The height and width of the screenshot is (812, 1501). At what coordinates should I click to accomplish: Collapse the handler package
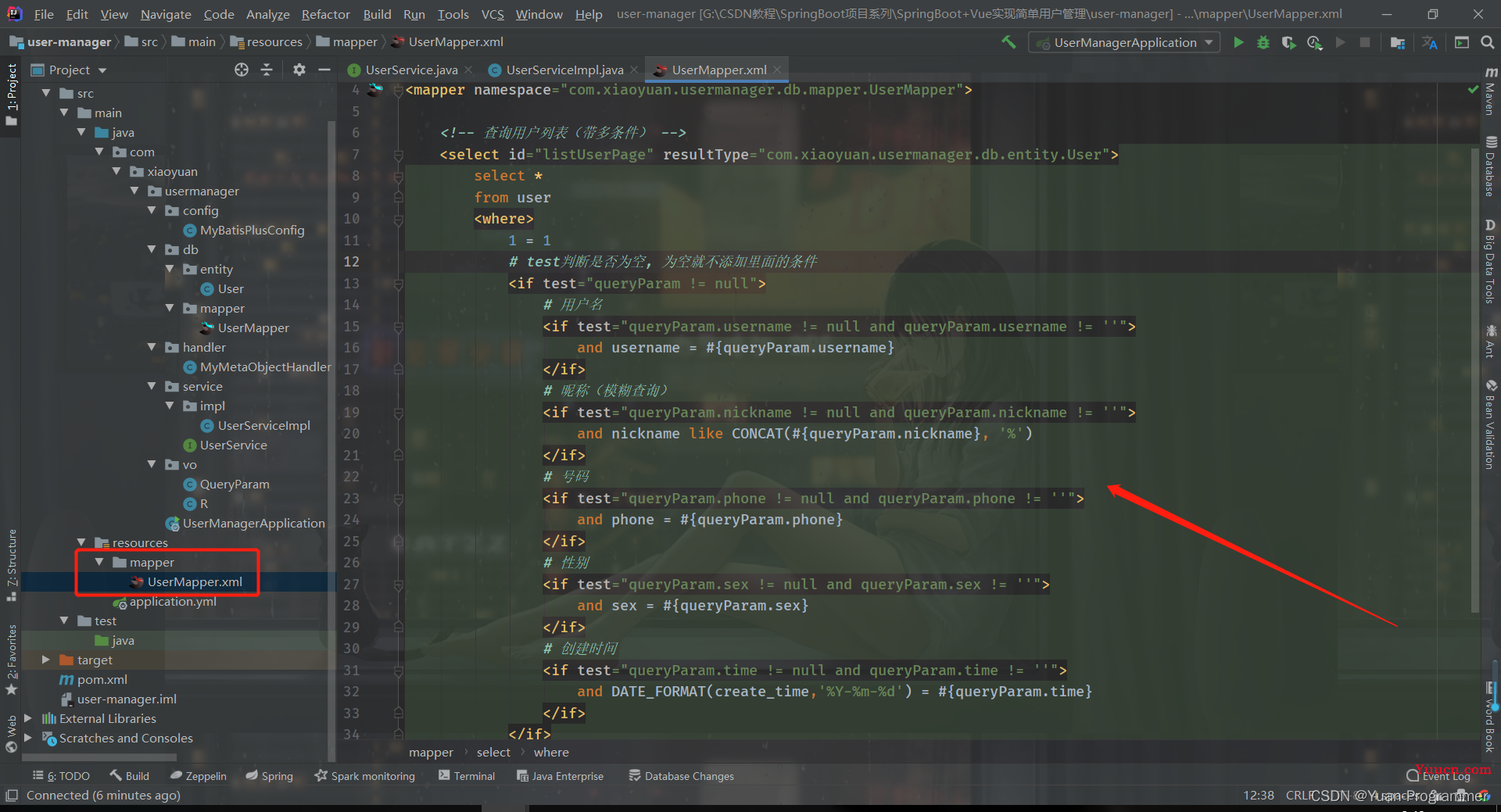click(152, 347)
